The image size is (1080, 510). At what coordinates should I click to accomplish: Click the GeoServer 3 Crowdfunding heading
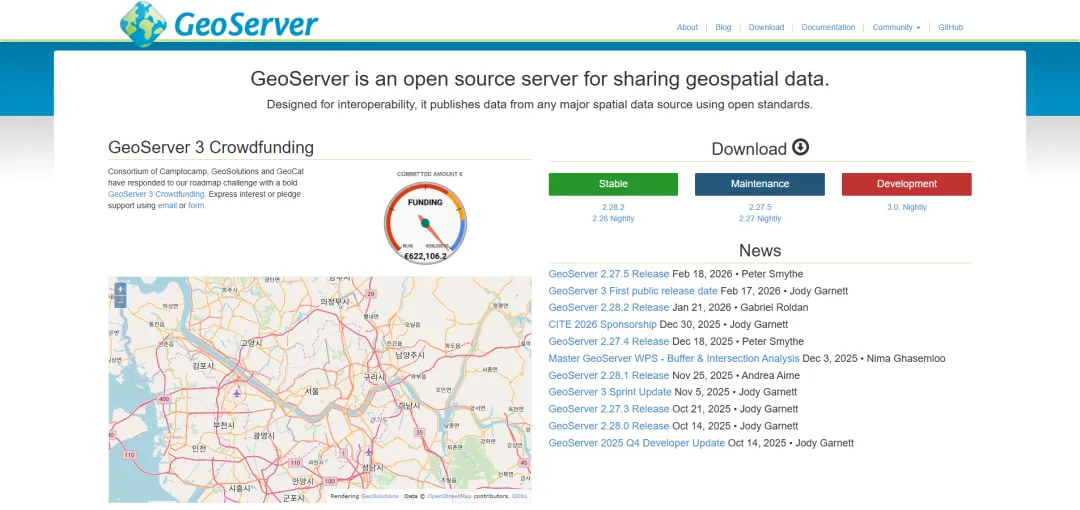(x=211, y=147)
